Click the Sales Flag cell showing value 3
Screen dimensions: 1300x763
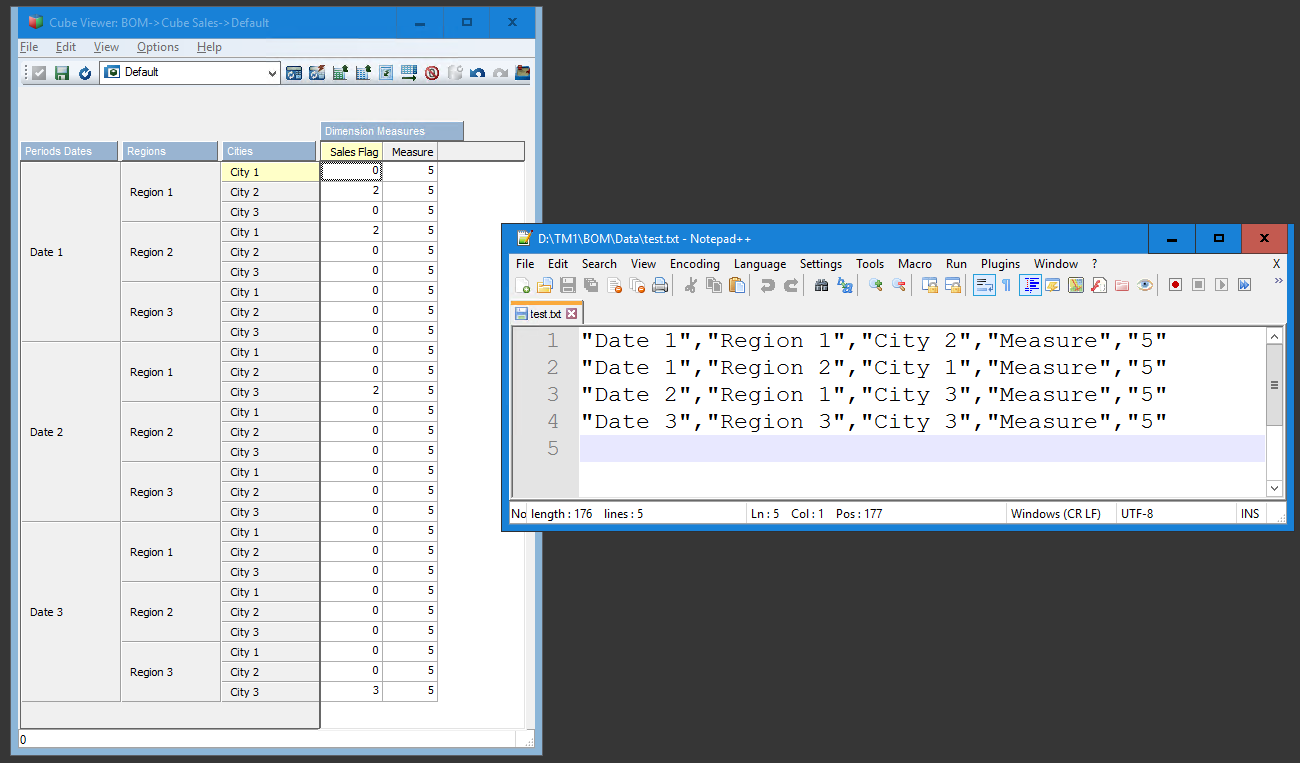[352, 692]
